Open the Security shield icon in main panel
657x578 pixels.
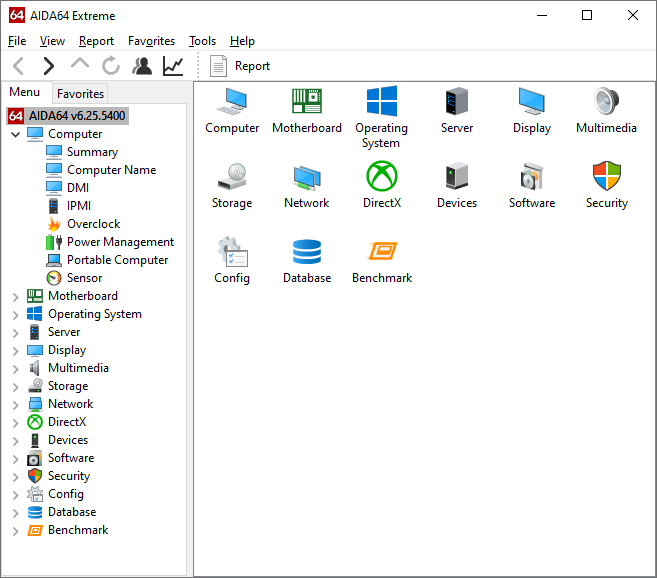pyautogui.click(x=606, y=177)
